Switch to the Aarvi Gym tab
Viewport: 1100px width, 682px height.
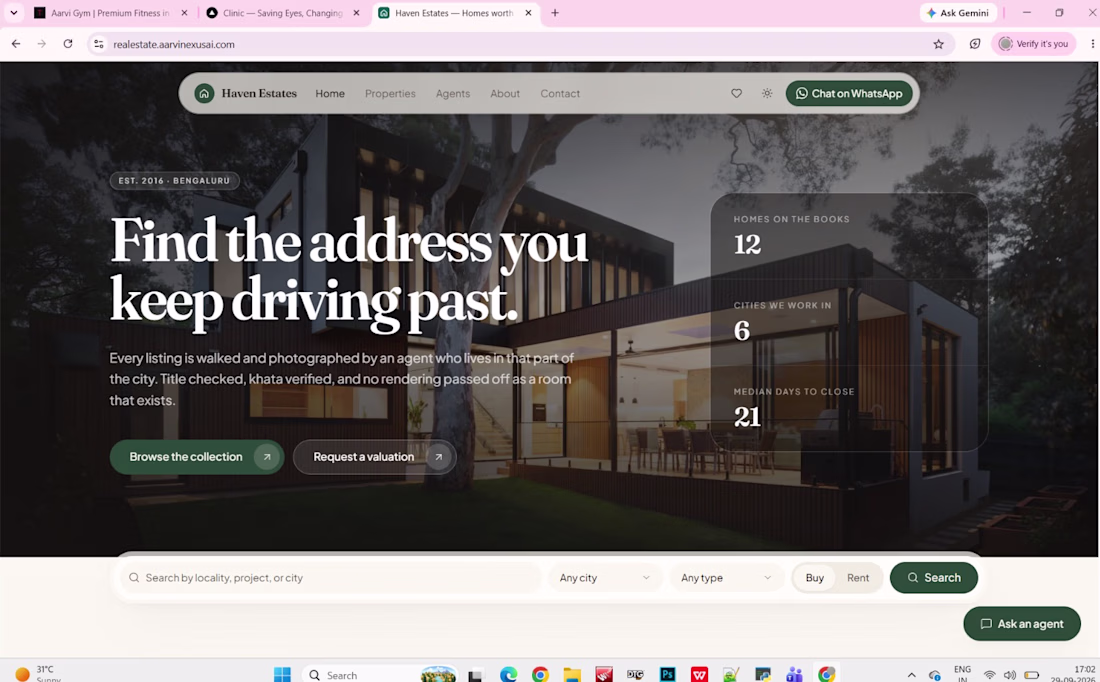pyautogui.click(x=110, y=13)
